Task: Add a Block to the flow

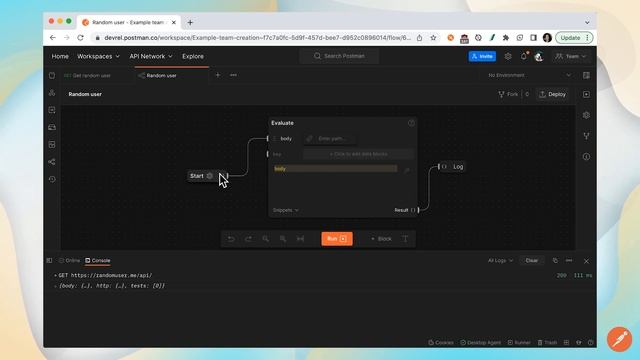Action: 381,239
